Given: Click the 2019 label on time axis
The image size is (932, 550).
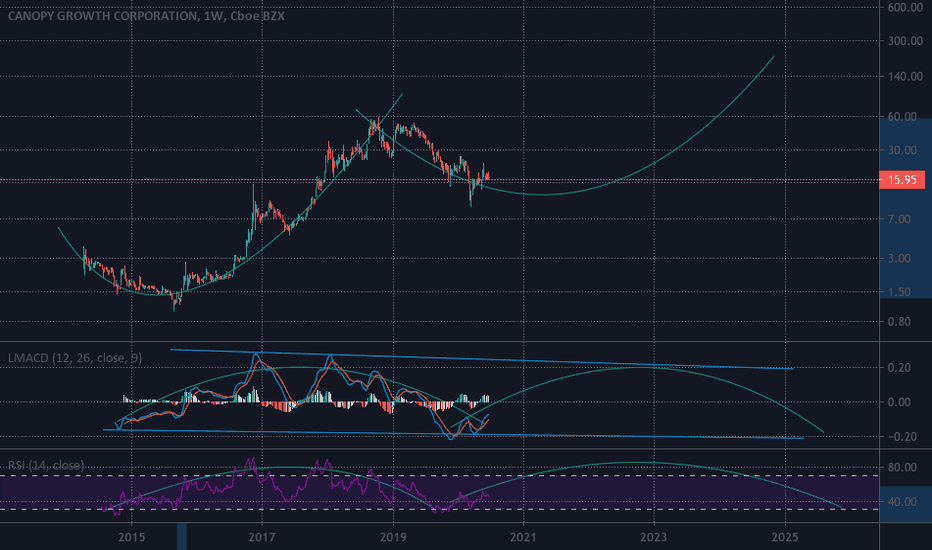Looking at the screenshot, I should pyautogui.click(x=393, y=538).
